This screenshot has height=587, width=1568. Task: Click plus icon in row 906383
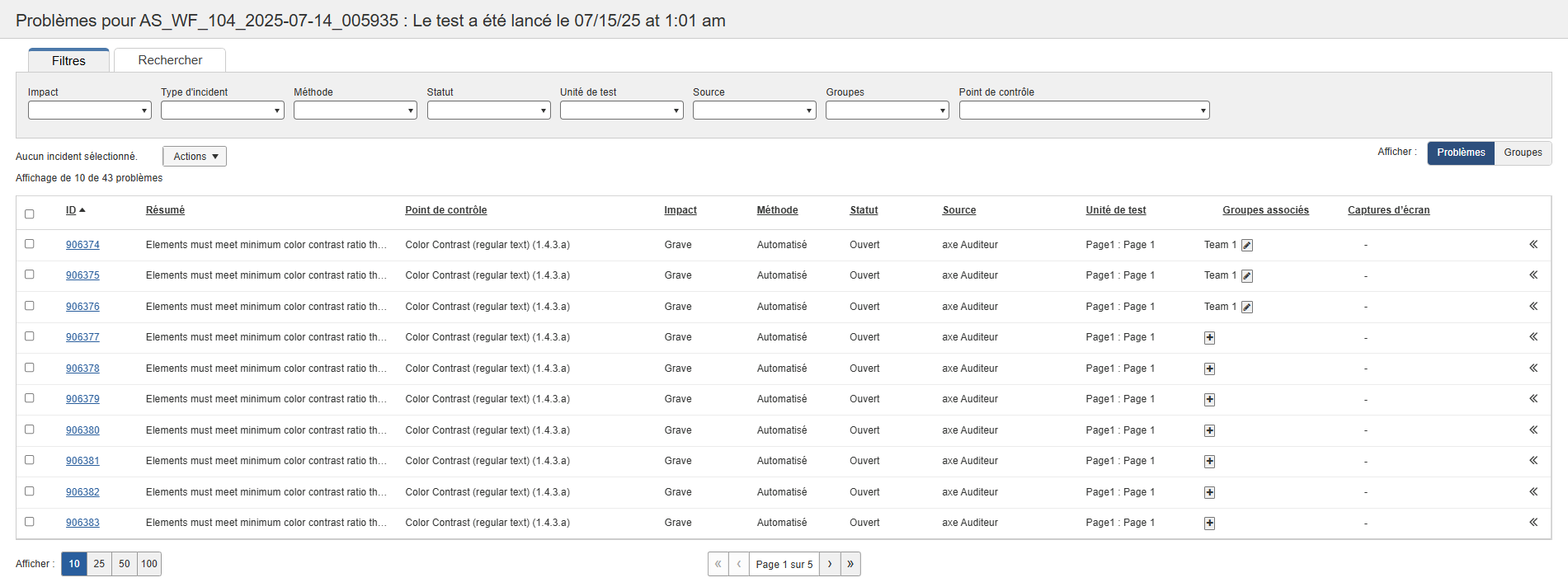[x=1209, y=523]
